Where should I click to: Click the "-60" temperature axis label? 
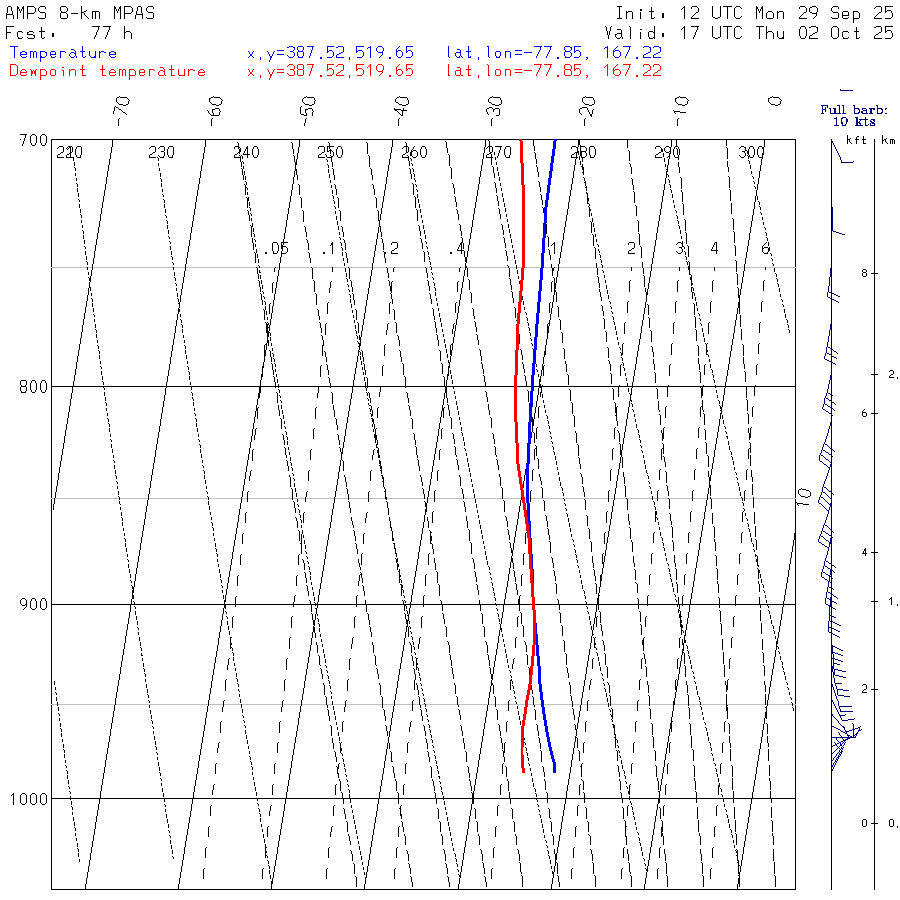(215, 111)
